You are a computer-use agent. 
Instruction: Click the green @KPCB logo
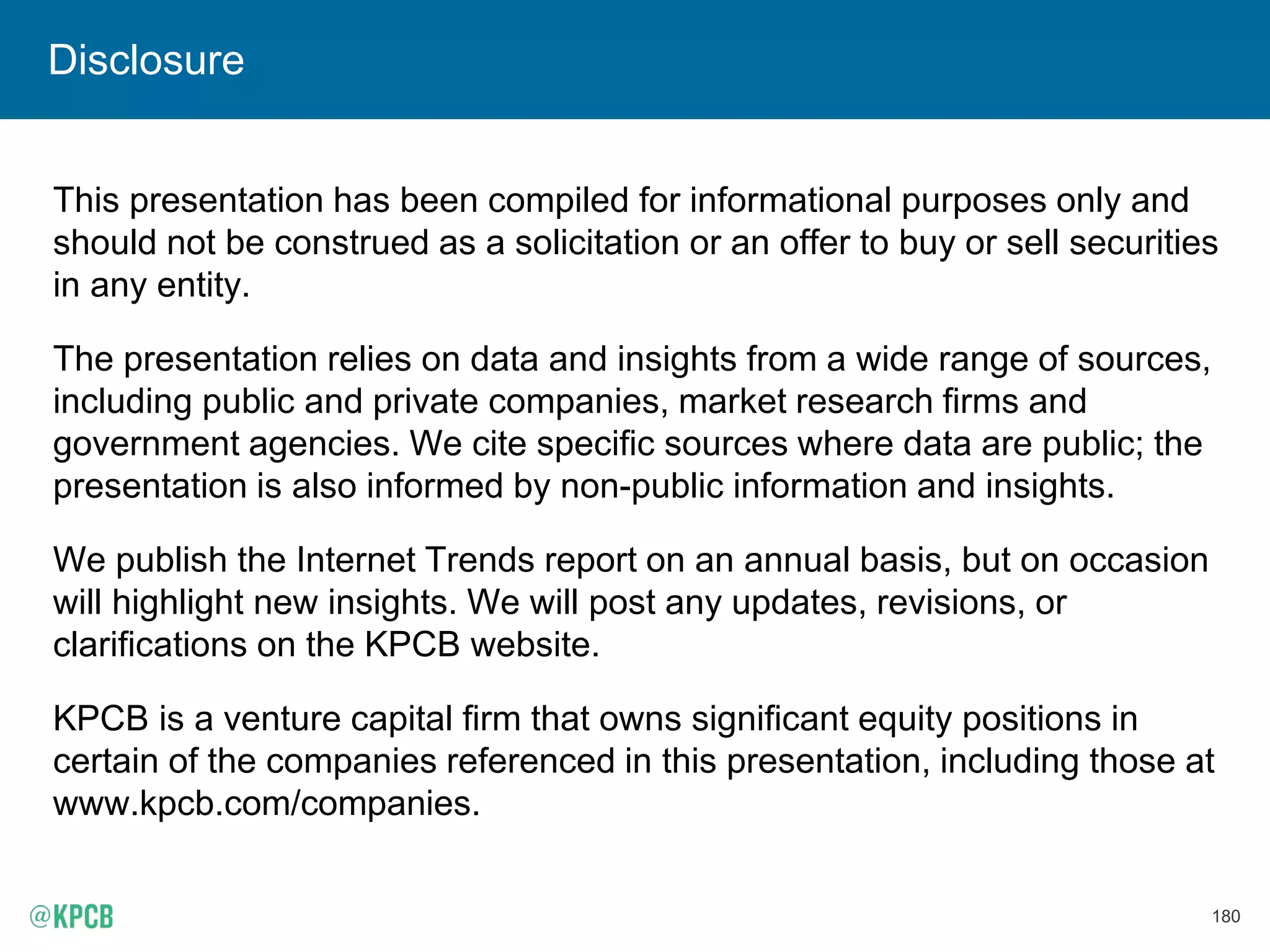71,916
